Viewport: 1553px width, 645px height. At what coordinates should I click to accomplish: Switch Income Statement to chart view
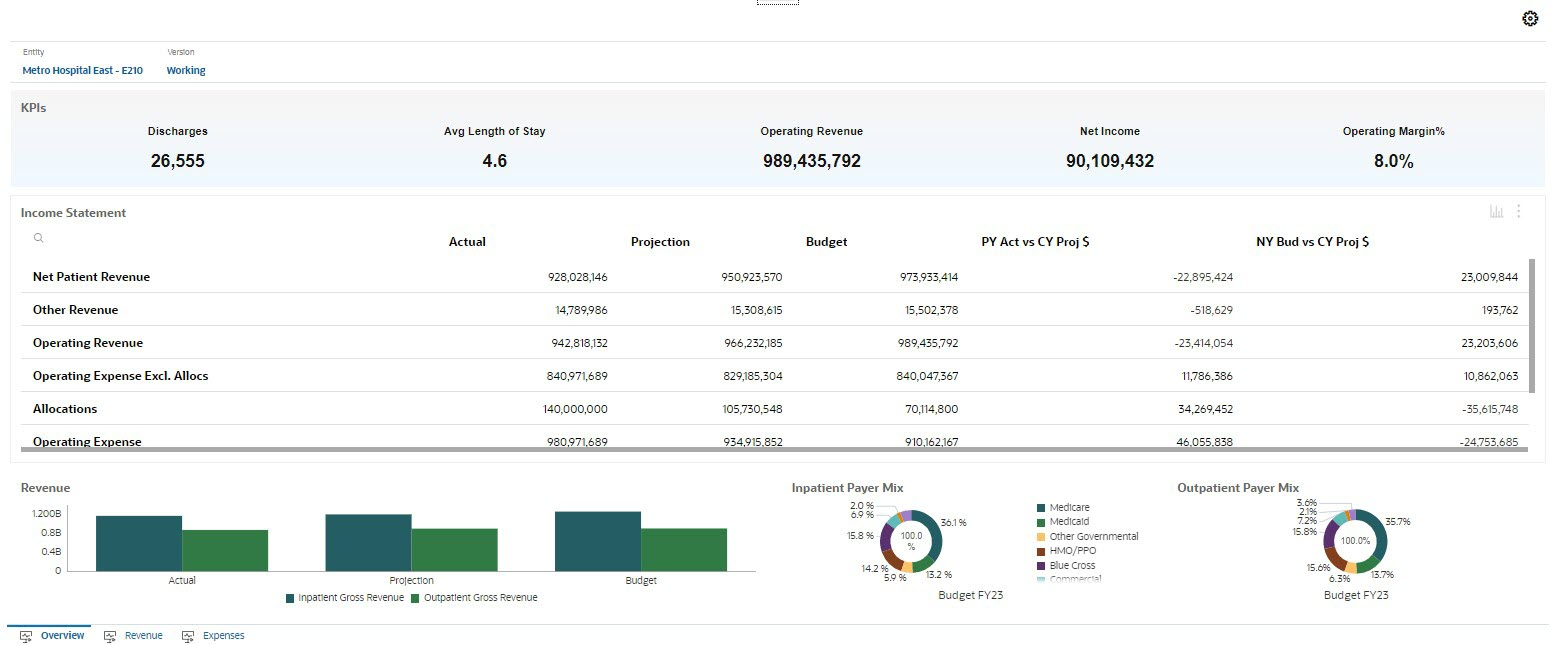coord(1496,211)
